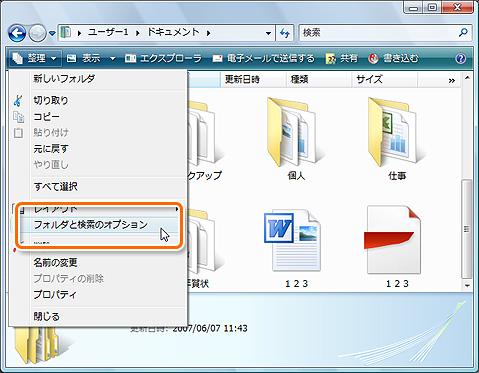479x373 pixels.
Task: Click エクスプローラ in the toolbar
Action: click(x=163, y=59)
